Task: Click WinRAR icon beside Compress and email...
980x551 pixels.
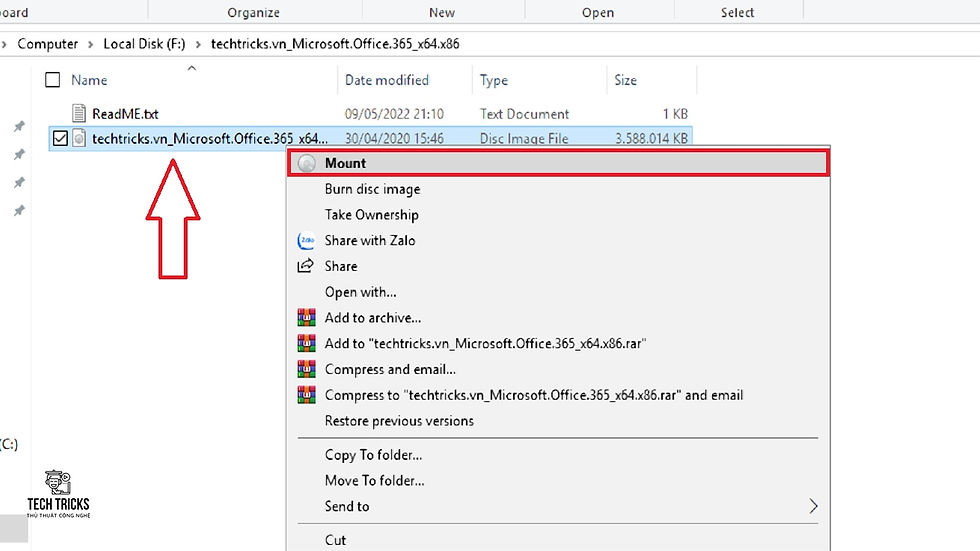Action: click(x=306, y=369)
